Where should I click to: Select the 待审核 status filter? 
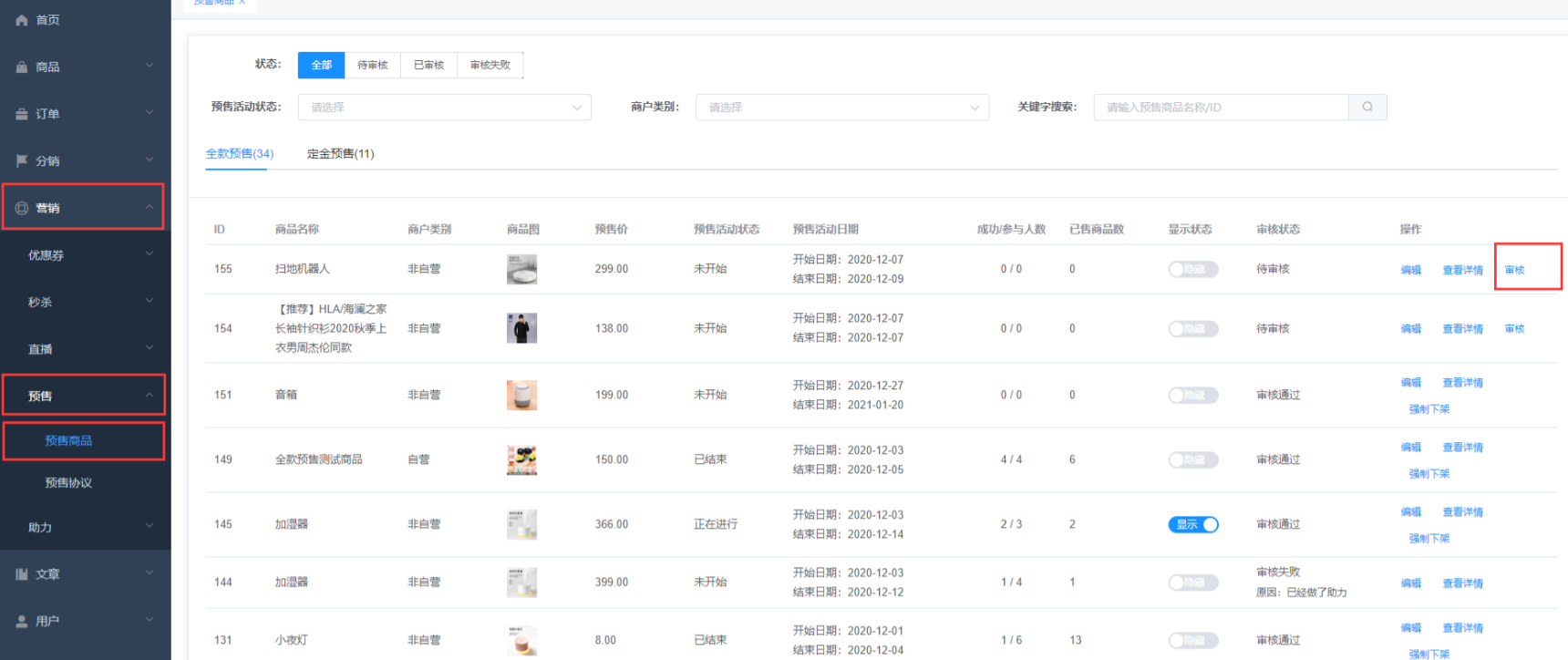click(373, 65)
